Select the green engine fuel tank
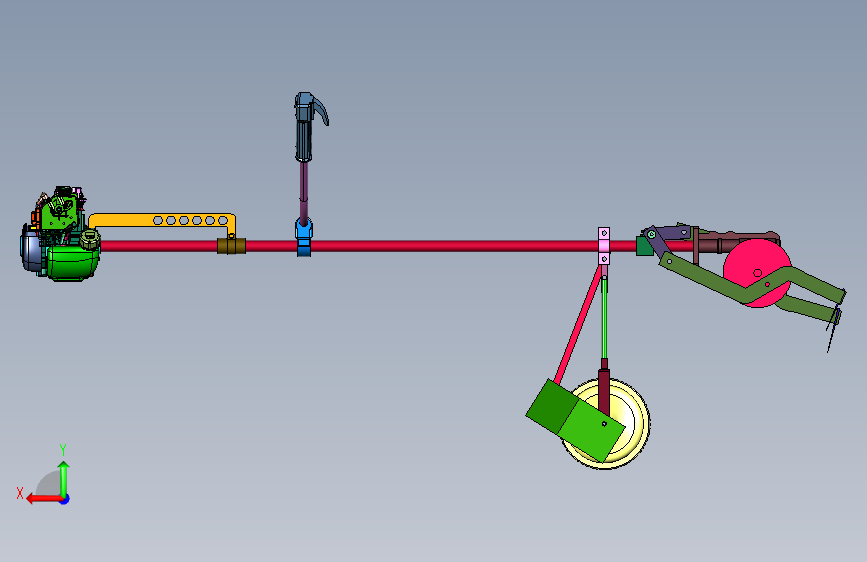The image size is (867, 562). pyautogui.click(x=72, y=264)
